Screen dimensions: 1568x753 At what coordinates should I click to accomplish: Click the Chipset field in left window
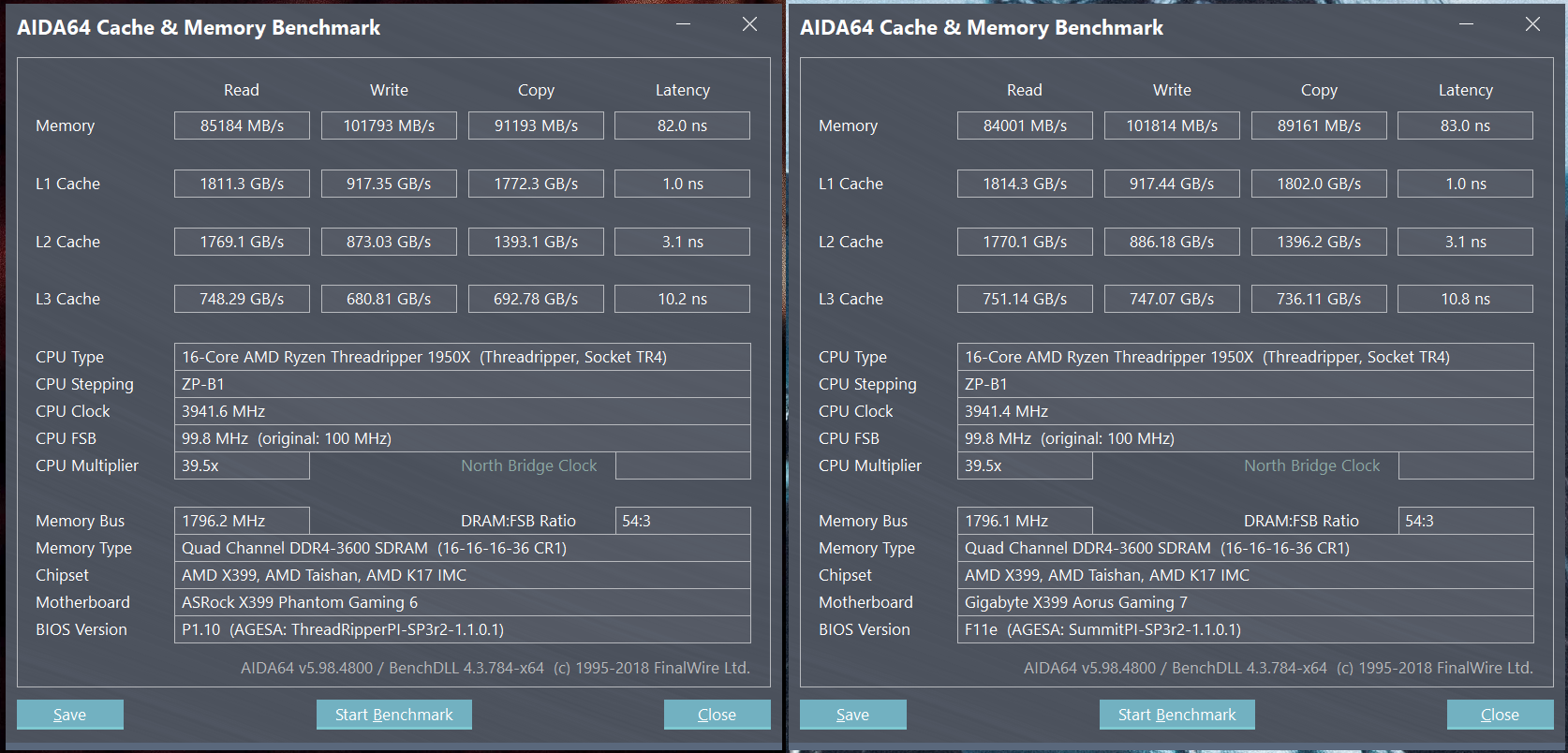(x=463, y=575)
